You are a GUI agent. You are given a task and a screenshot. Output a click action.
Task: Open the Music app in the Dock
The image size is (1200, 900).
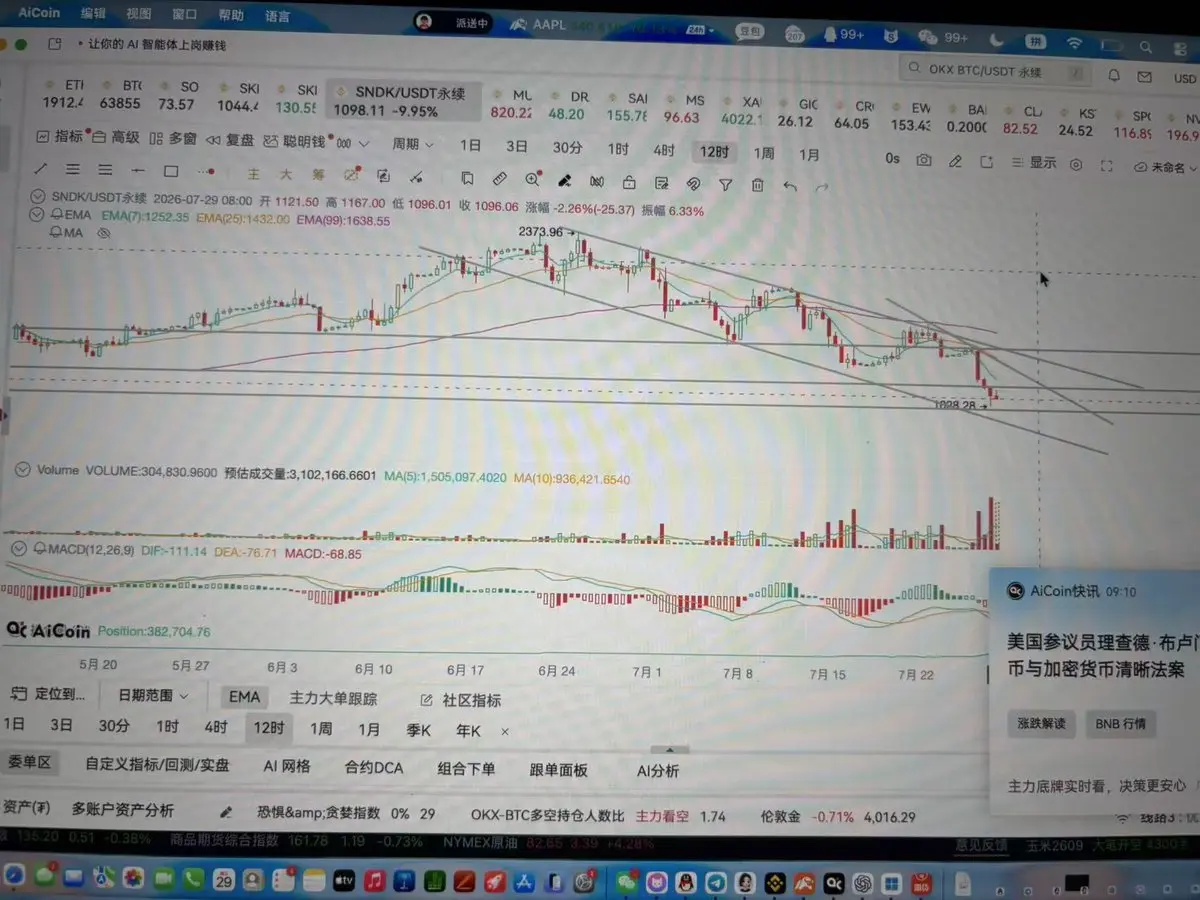click(x=375, y=880)
